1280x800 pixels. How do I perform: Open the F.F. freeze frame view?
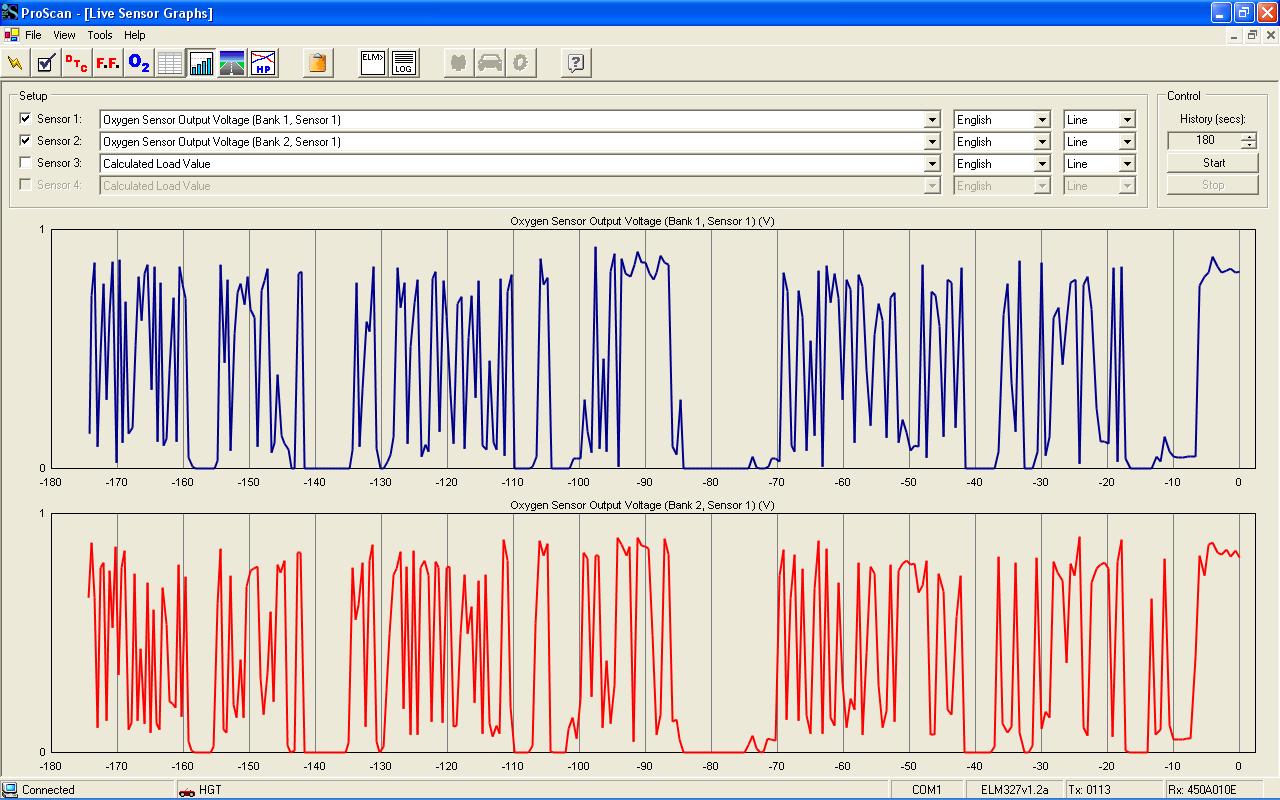[x=108, y=64]
